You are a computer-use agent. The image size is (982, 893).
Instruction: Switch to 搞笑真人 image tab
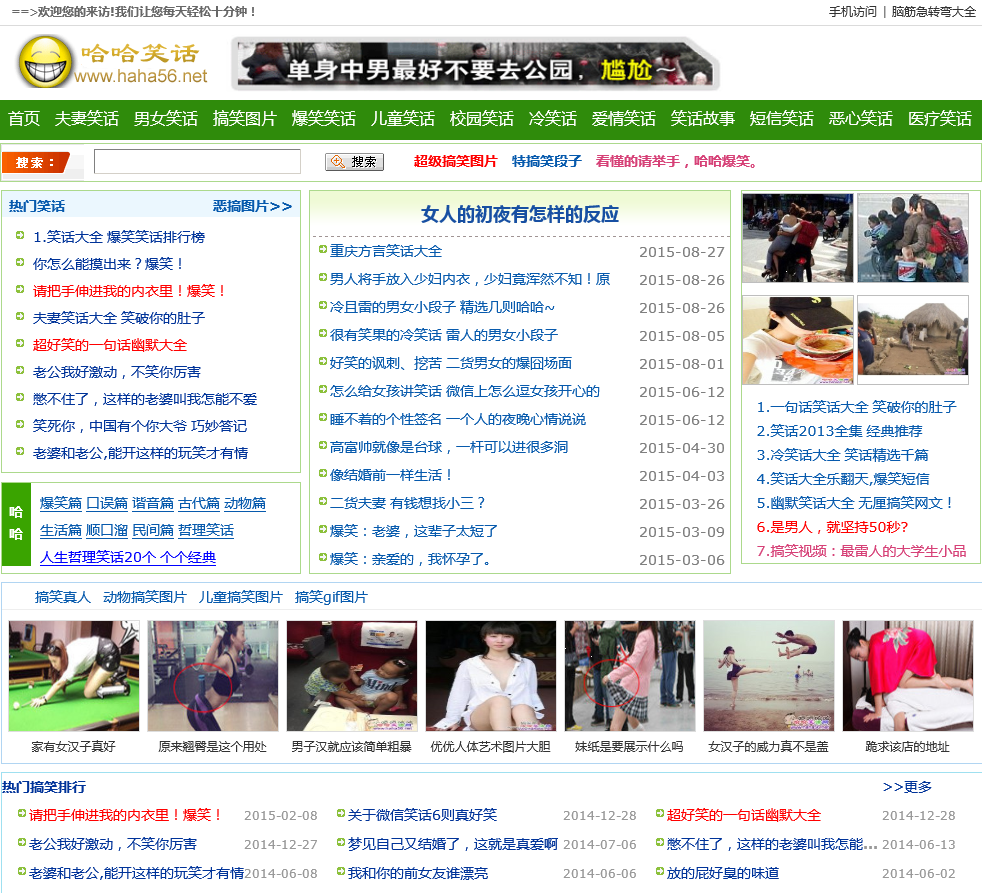tap(63, 597)
